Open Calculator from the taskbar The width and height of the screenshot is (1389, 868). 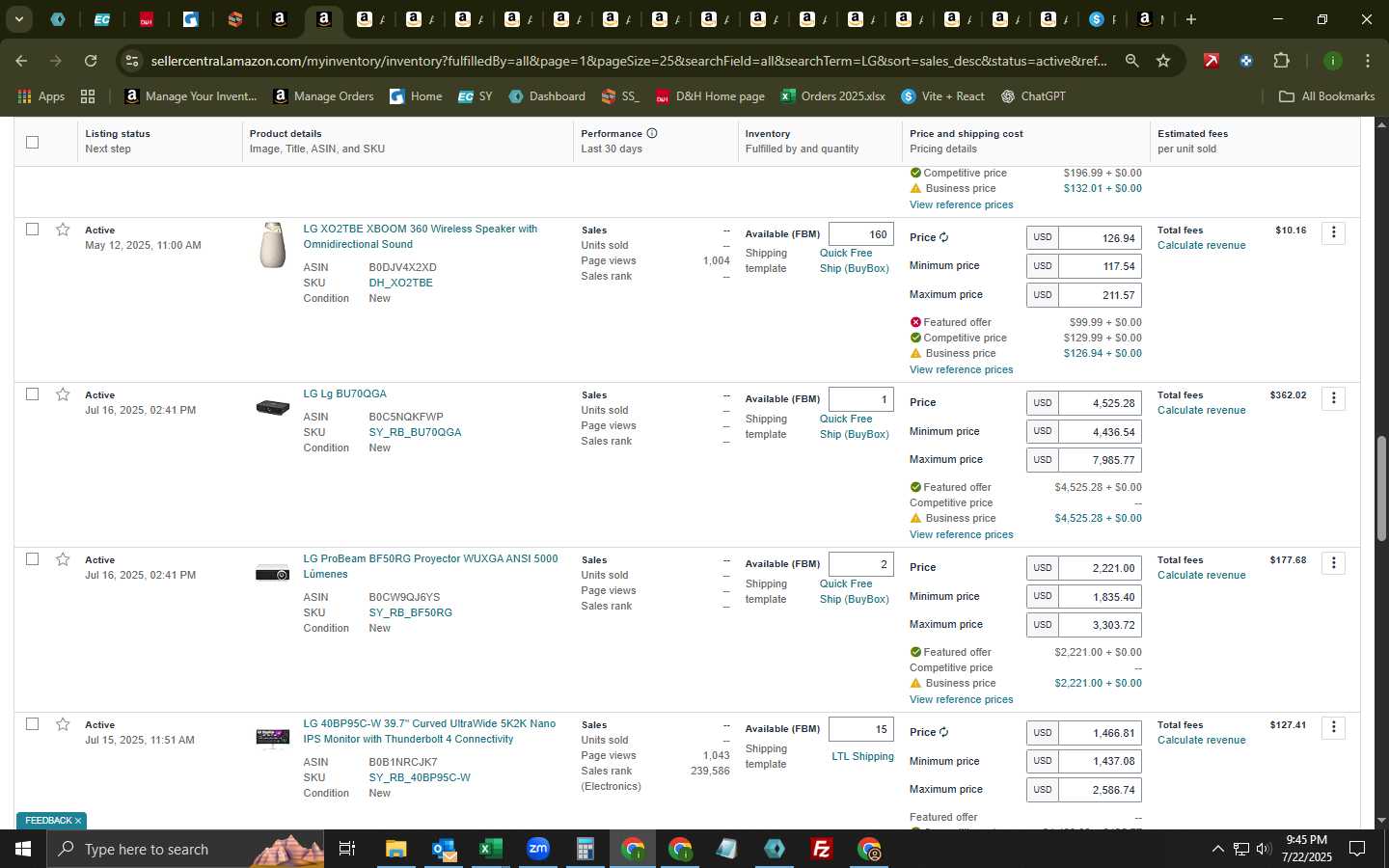(585, 849)
